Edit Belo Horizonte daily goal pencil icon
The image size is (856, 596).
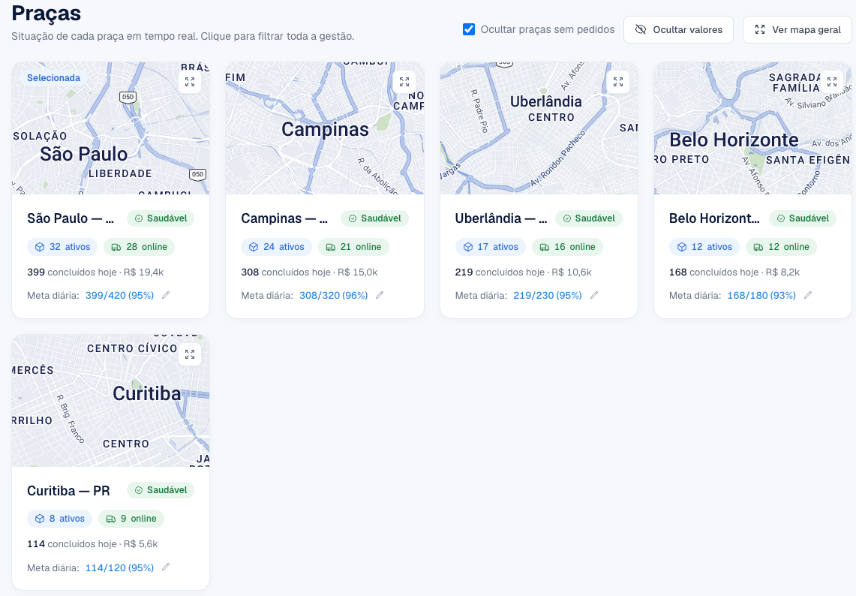pos(808,295)
